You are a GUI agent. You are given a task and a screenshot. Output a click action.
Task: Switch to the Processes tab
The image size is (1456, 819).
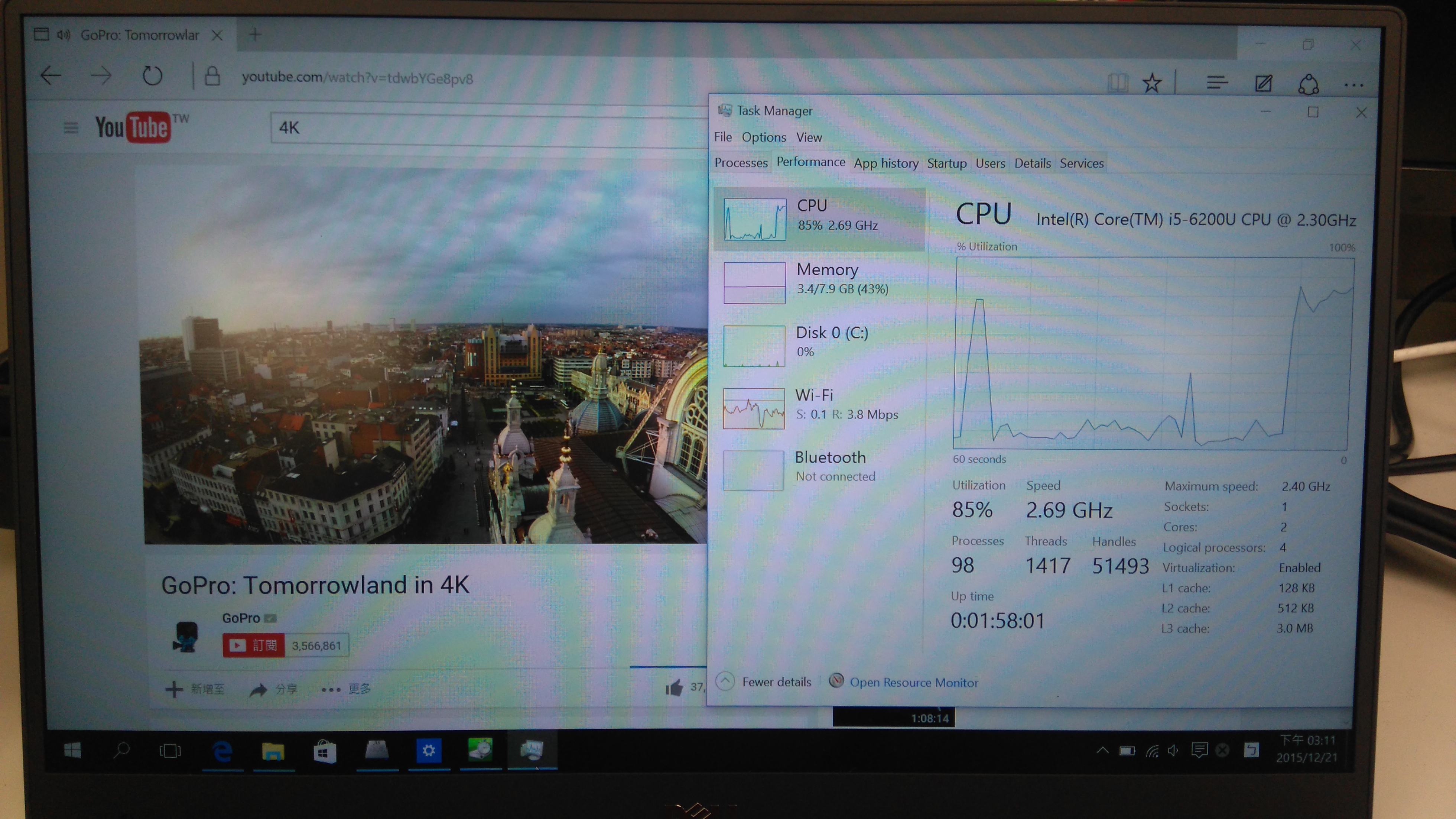740,163
